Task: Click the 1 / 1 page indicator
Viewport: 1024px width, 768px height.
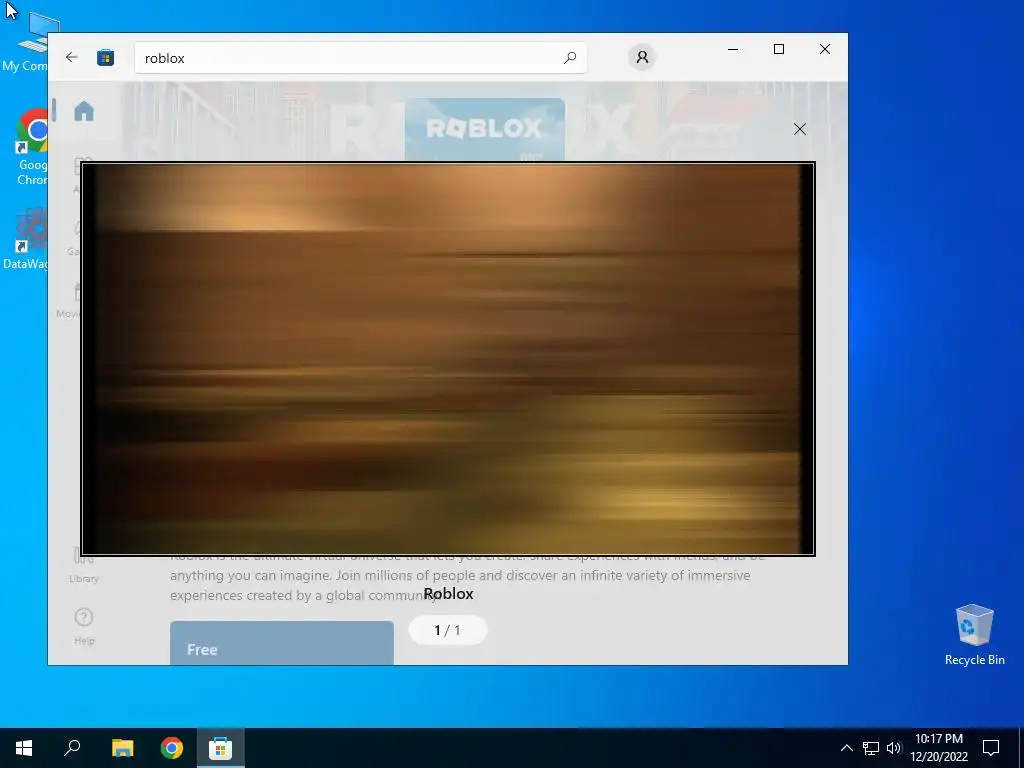Action: [x=447, y=630]
